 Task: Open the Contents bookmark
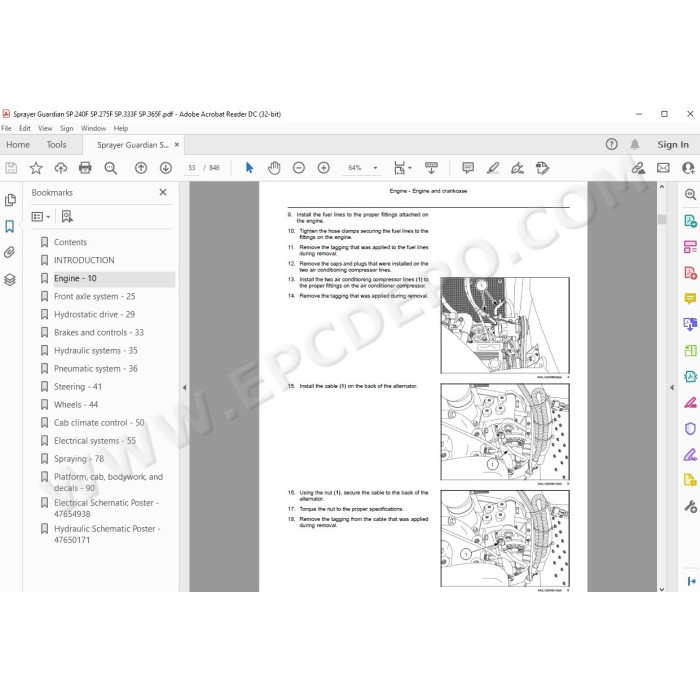70,242
